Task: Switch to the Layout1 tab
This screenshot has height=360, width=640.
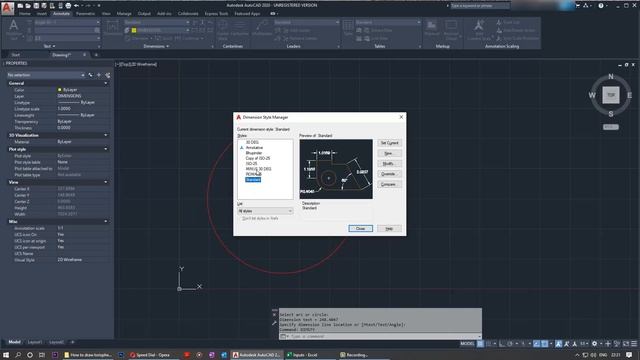Action: point(35,342)
